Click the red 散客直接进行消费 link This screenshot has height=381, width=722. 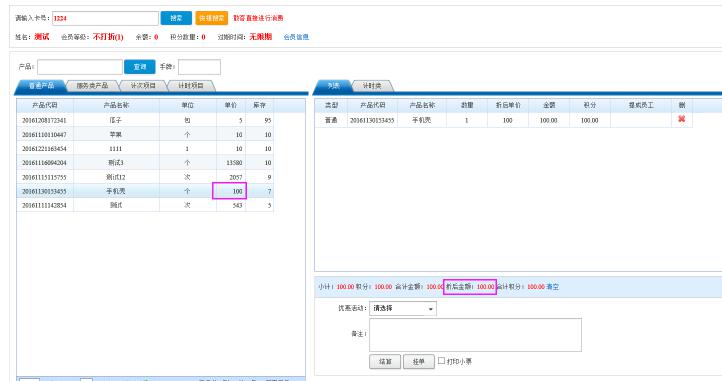tap(258, 18)
